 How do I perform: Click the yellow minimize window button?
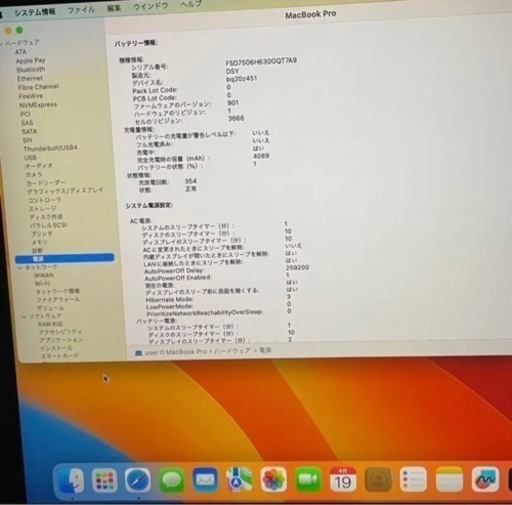point(8,31)
